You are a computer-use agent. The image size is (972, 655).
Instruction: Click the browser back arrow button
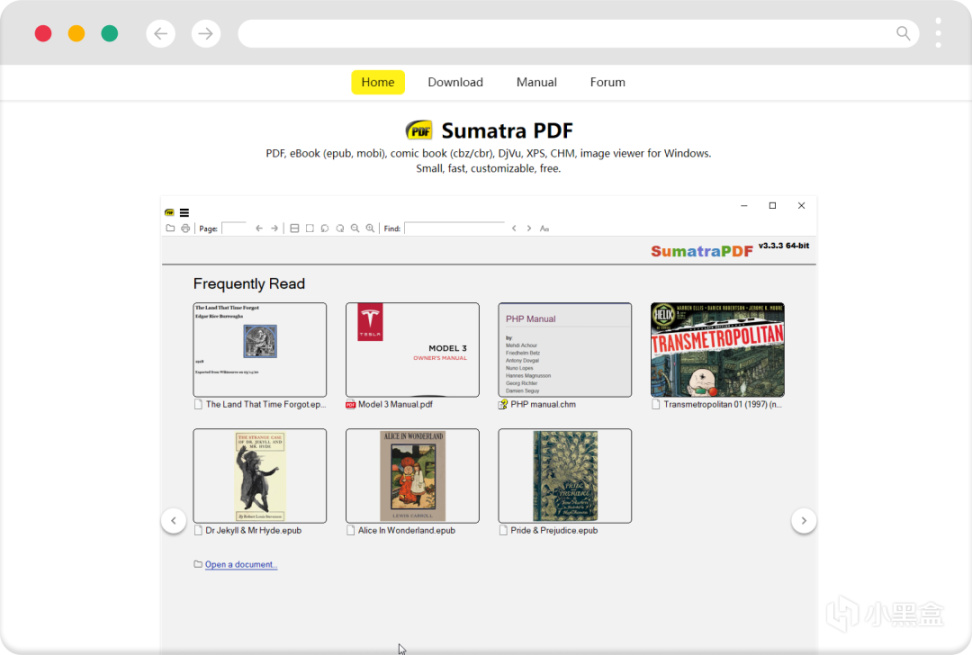pyautogui.click(x=161, y=33)
